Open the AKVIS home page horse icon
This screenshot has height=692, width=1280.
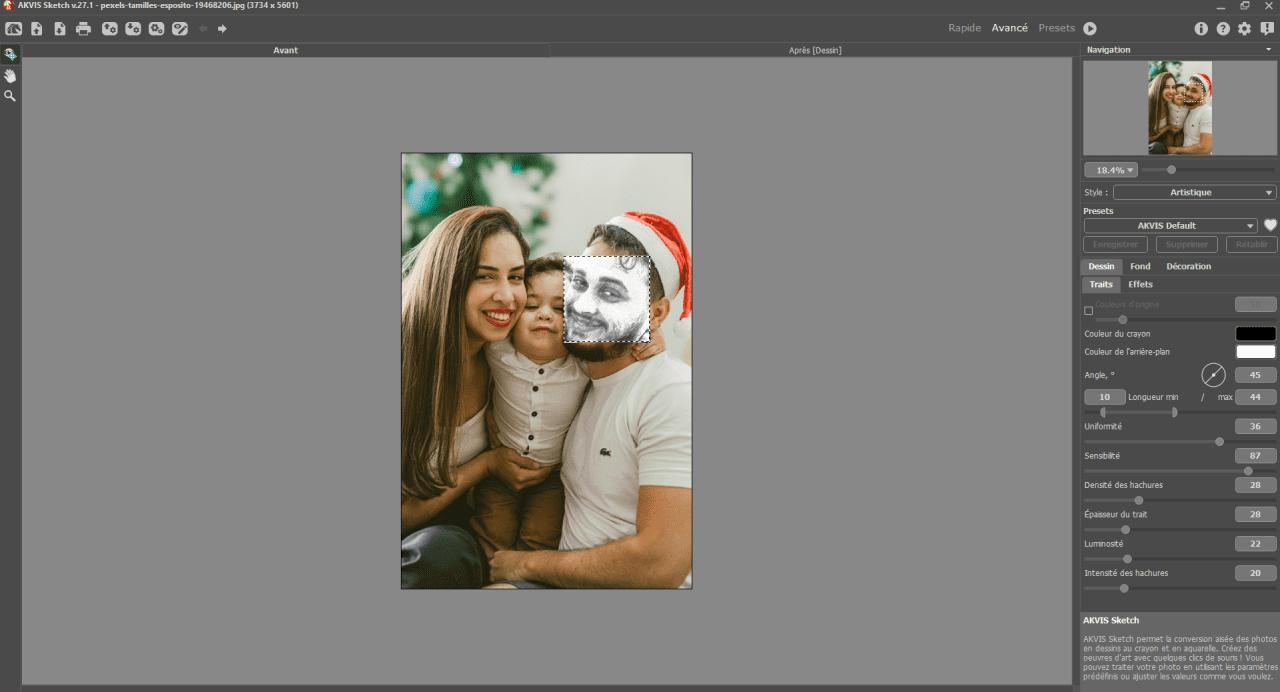click(x=13, y=29)
